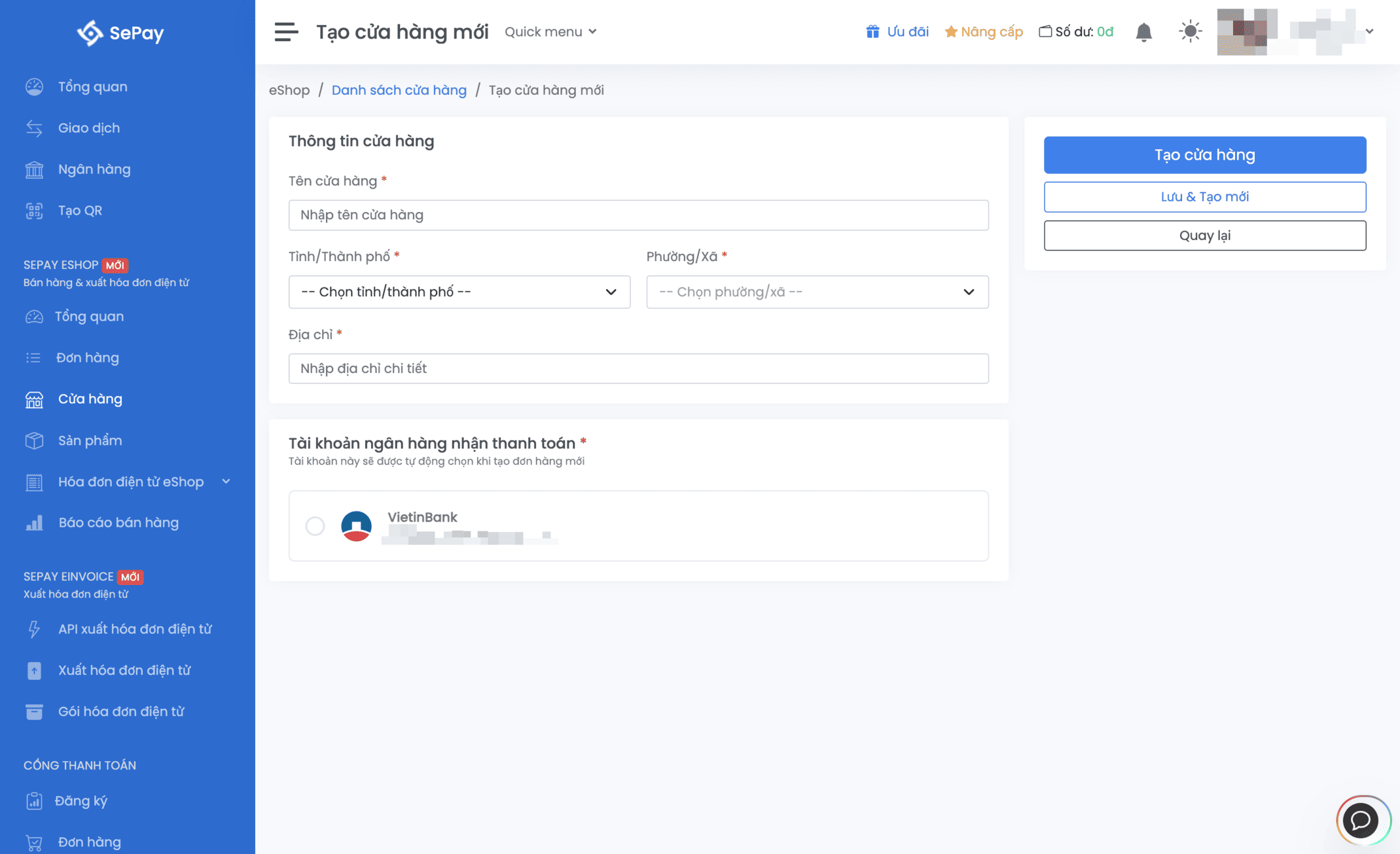This screenshot has height=854, width=1400.
Task: Click the Quay lại button
Action: pos(1204,236)
